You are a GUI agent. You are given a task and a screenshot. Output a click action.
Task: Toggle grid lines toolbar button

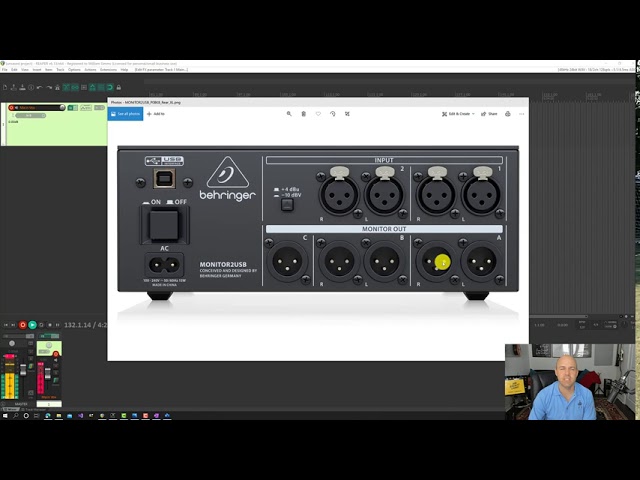click(101, 87)
